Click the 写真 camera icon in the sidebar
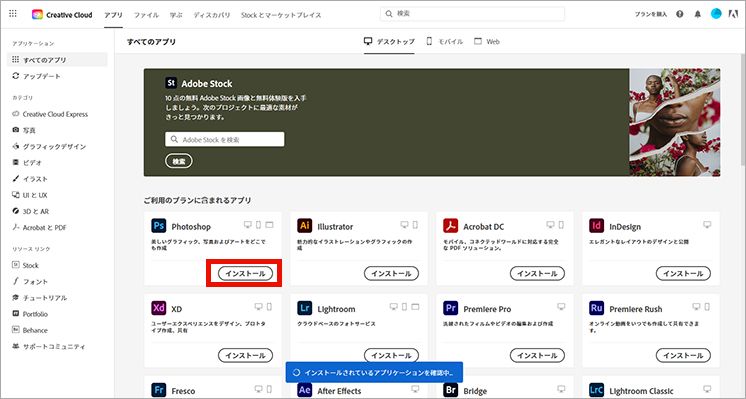Image resolution: width=746 pixels, height=399 pixels. click(16, 130)
